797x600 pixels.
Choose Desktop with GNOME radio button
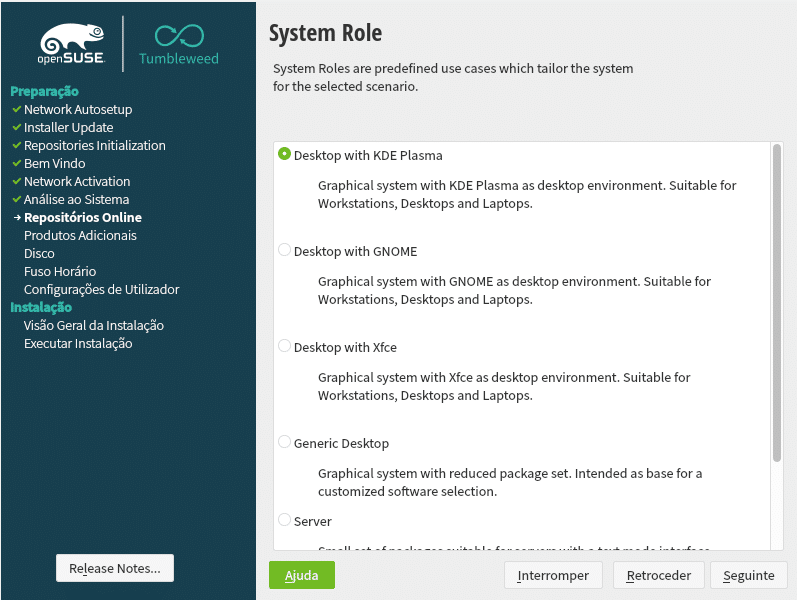point(285,251)
